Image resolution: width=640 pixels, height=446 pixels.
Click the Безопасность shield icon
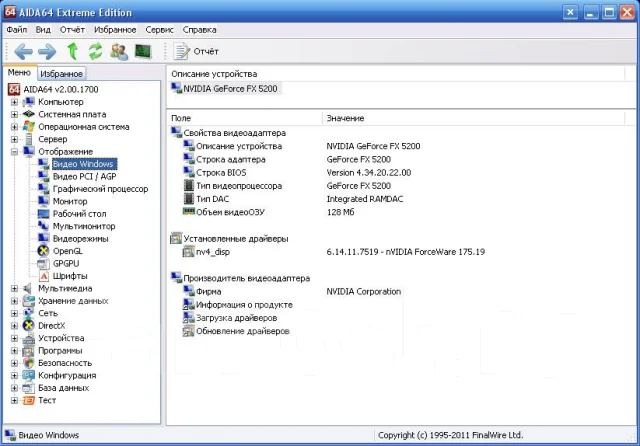[29, 363]
